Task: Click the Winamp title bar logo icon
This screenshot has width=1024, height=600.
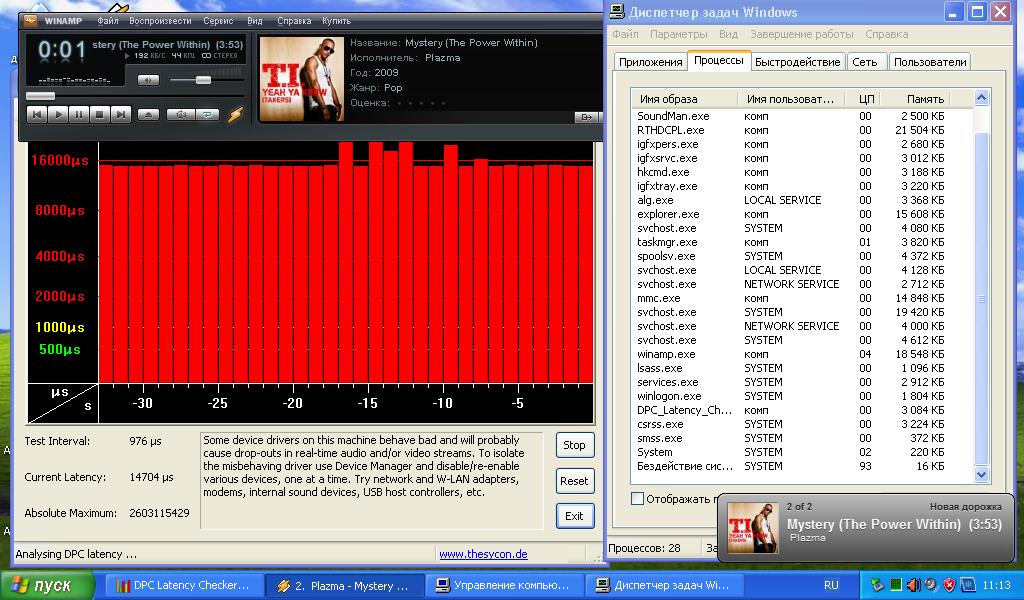Action: pyautogui.click(x=31, y=20)
